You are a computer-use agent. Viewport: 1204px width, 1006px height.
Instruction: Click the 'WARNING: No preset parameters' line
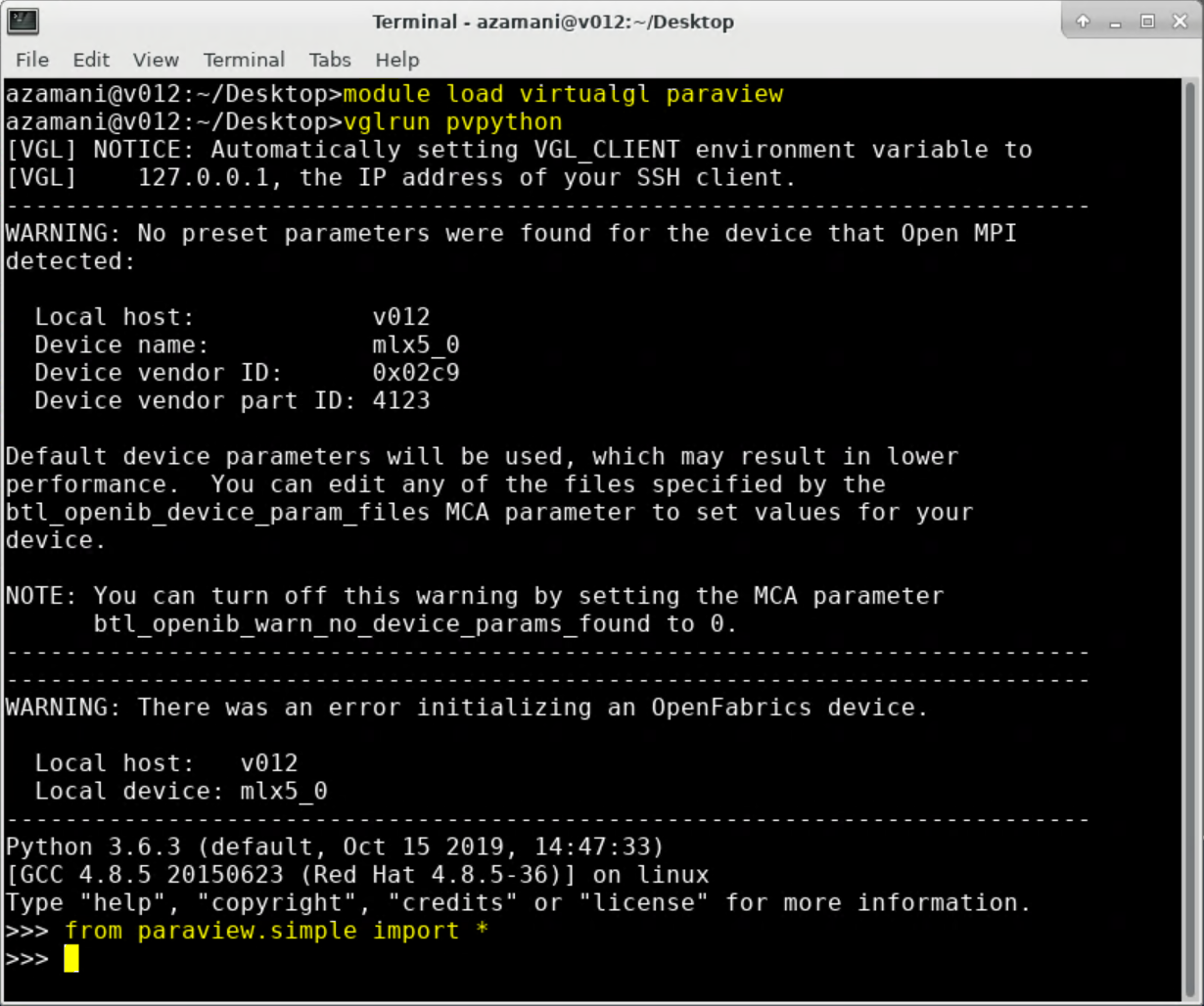pos(511,234)
